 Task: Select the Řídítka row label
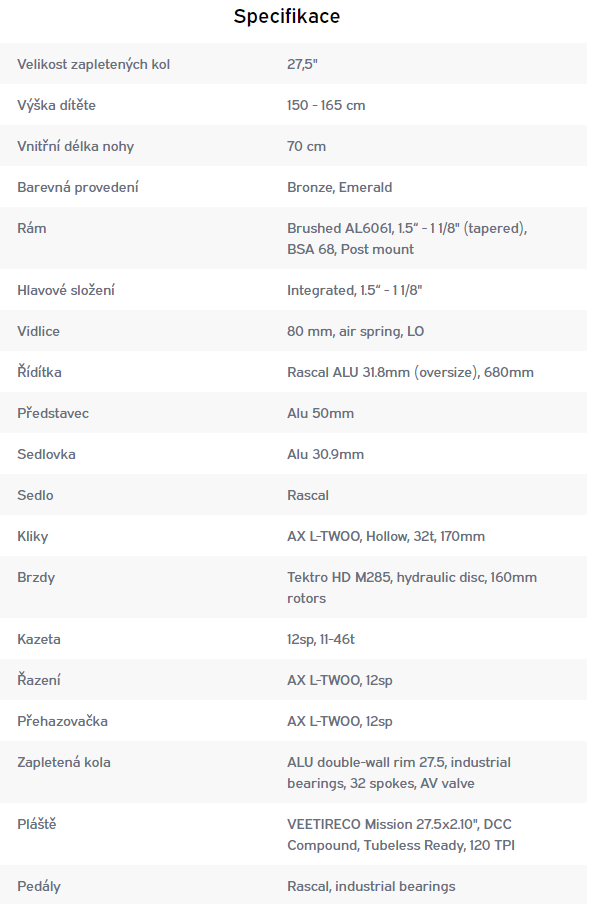(39, 372)
